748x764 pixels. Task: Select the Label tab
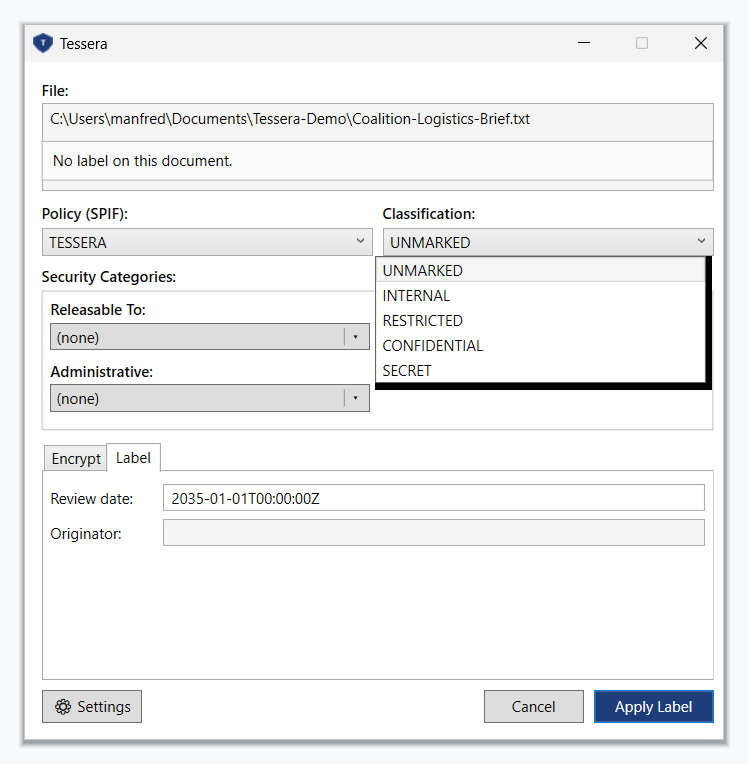point(133,458)
